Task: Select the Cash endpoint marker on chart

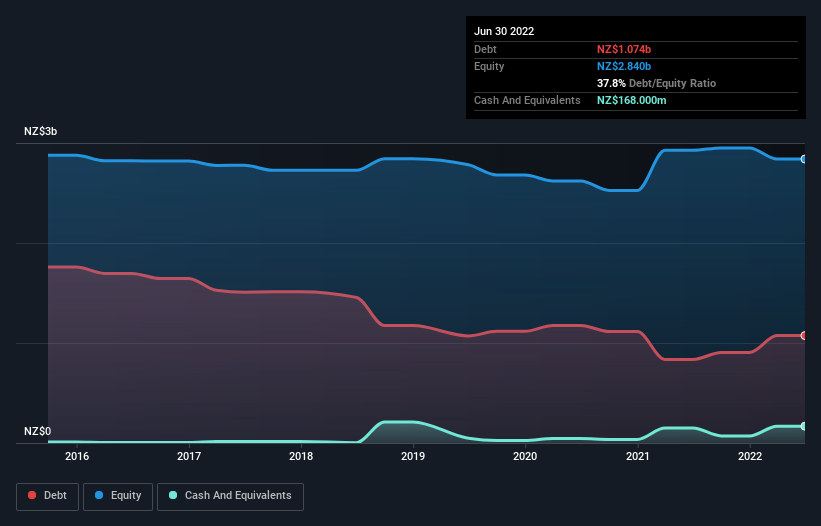Action: tap(804, 426)
